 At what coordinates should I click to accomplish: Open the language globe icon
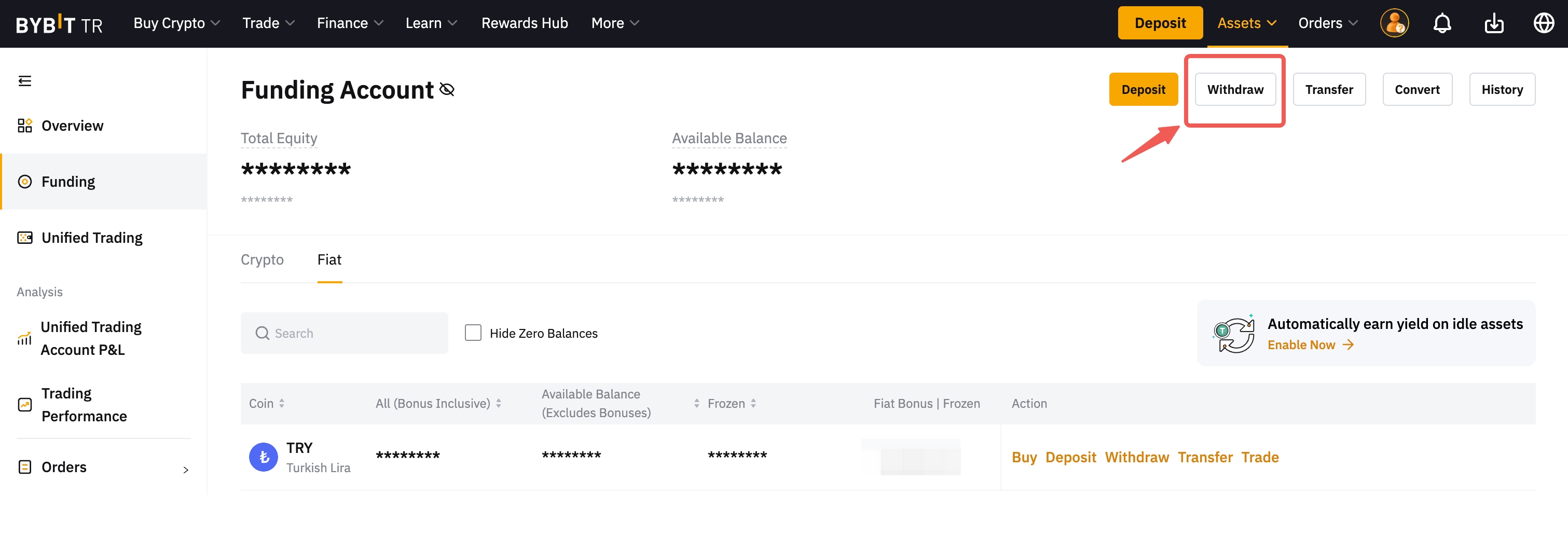(1543, 24)
